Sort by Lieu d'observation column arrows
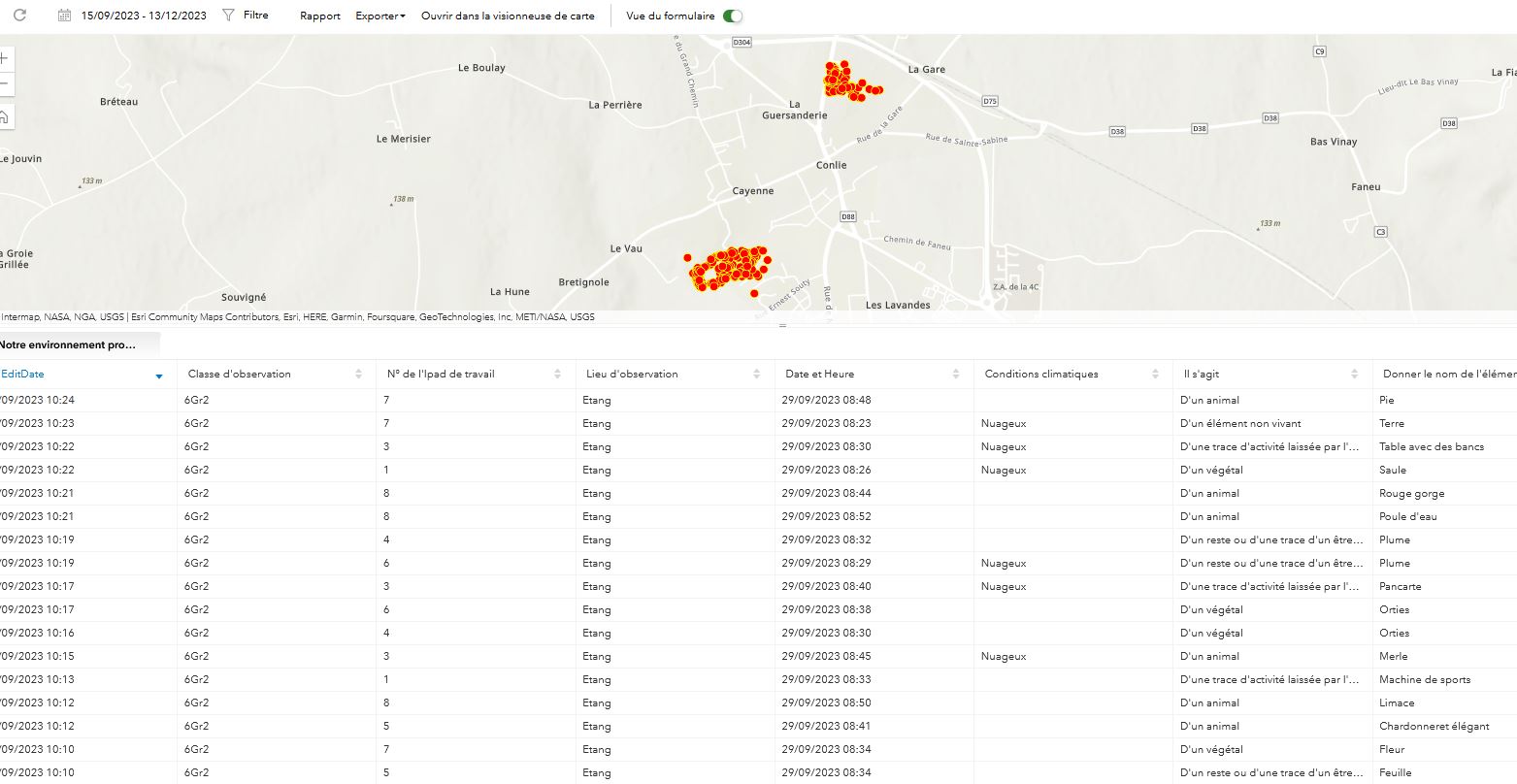1517x784 pixels. click(x=756, y=375)
